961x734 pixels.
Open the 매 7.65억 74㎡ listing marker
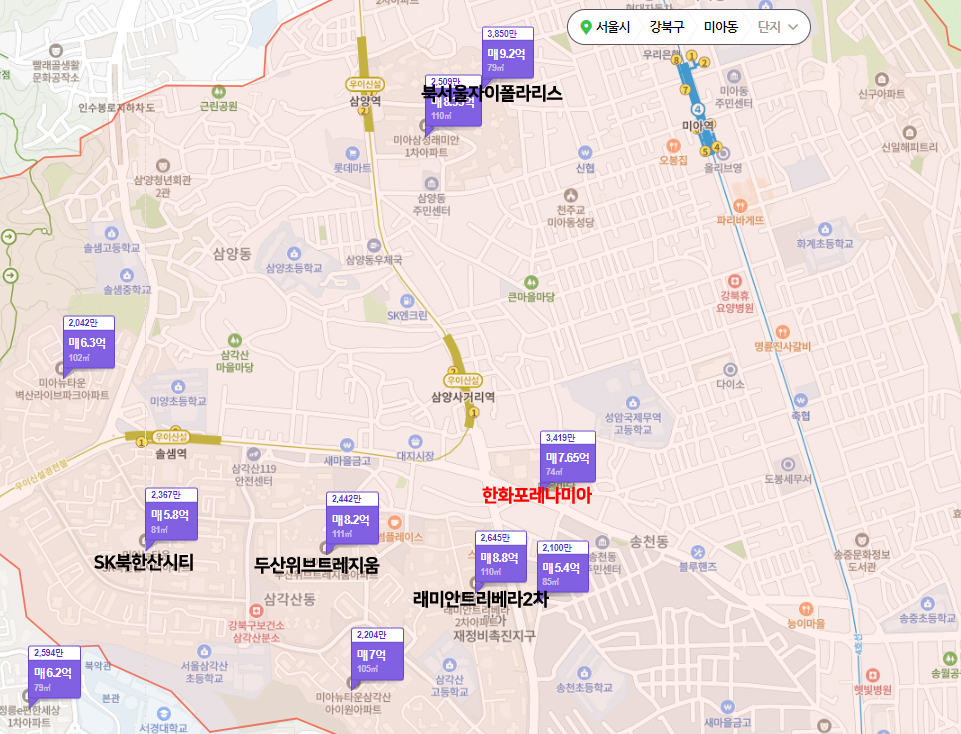(568, 457)
